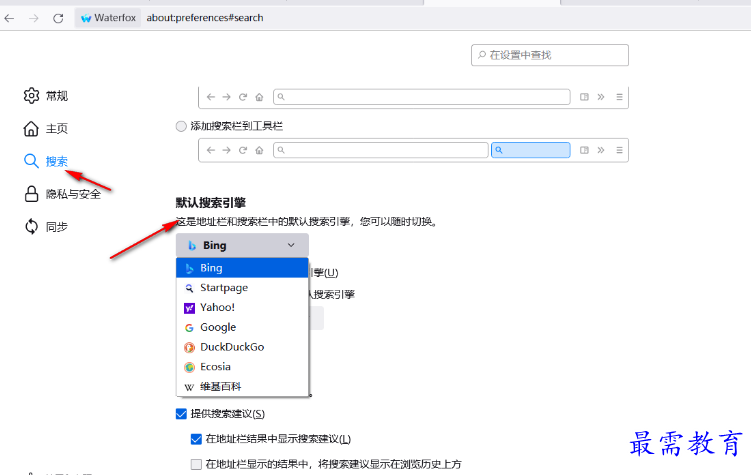This screenshot has height=475, width=751.
Task: Click the magnifier icon in settings search box
Action: click(x=482, y=55)
